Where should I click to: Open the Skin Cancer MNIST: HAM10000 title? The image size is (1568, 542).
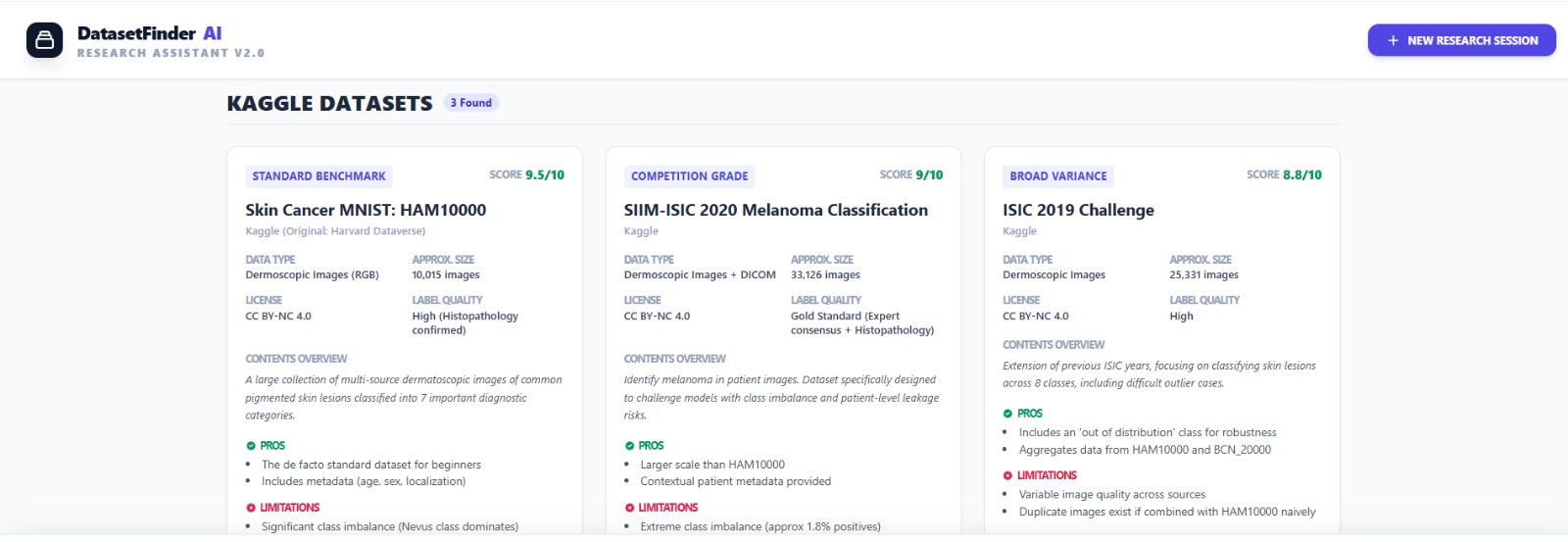click(x=366, y=210)
